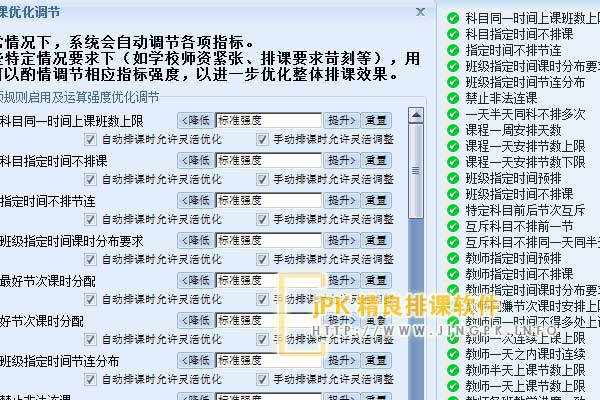The width and height of the screenshot is (600, 400).
Task: Click green check icon beside 班级指定时间不排课
Action: pos(453,194)
